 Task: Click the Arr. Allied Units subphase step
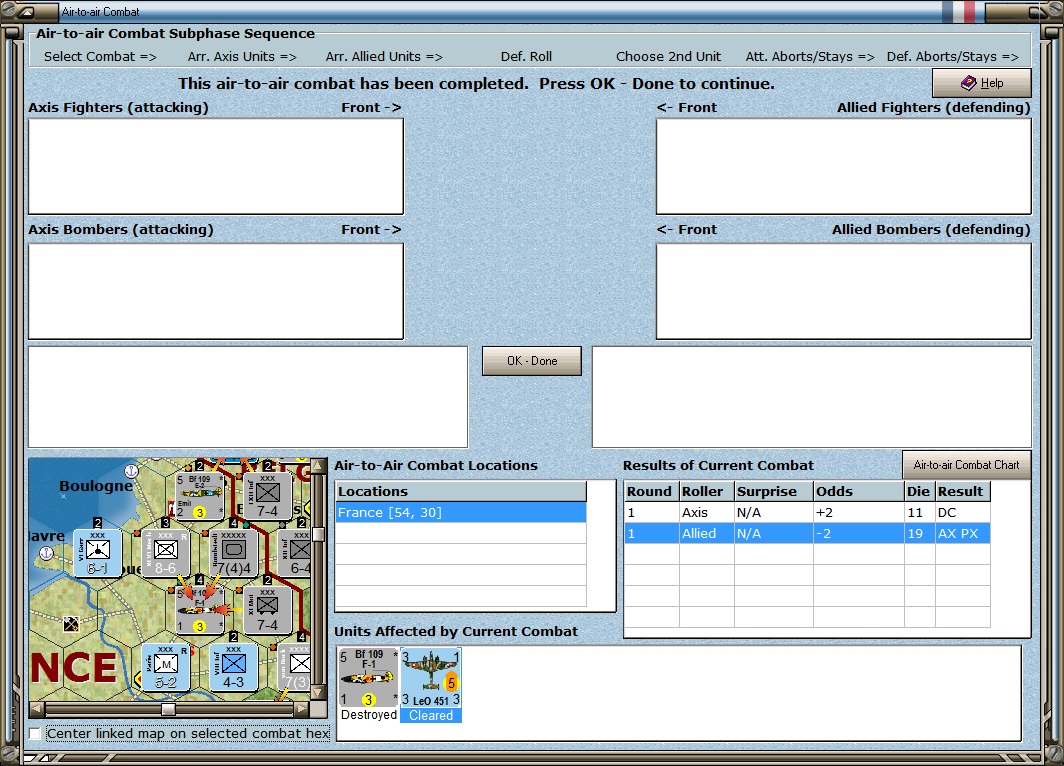coord(384,57)
